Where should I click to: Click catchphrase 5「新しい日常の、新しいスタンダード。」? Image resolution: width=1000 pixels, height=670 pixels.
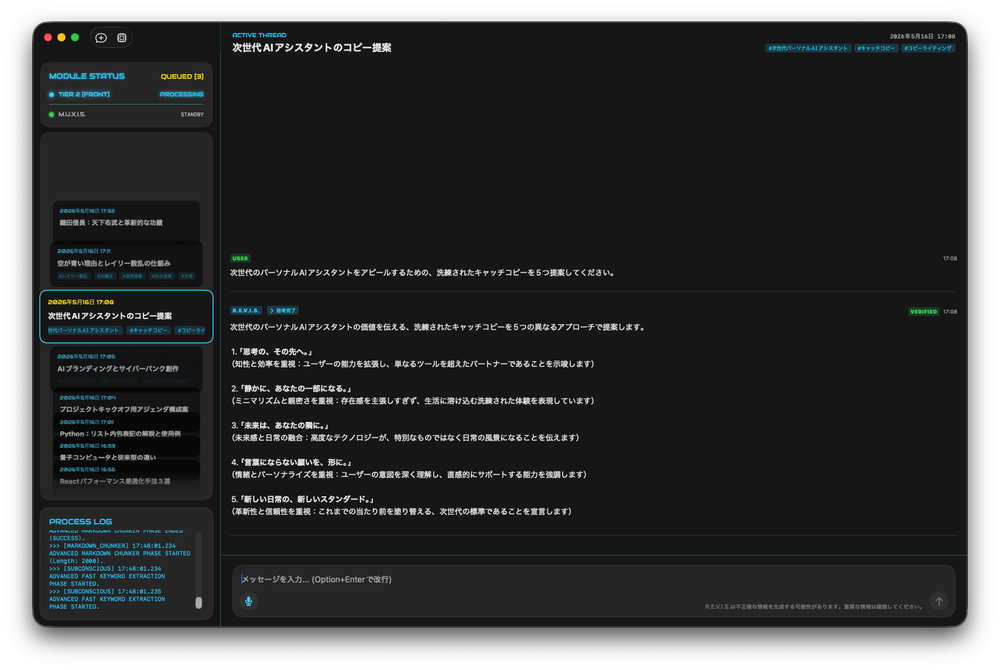coord(303,500)
